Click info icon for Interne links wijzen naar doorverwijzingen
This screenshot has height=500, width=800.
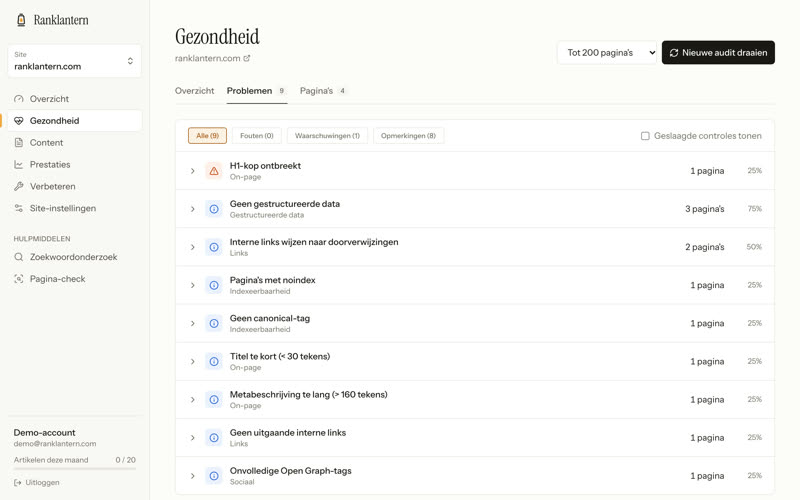tap(214, 247)
